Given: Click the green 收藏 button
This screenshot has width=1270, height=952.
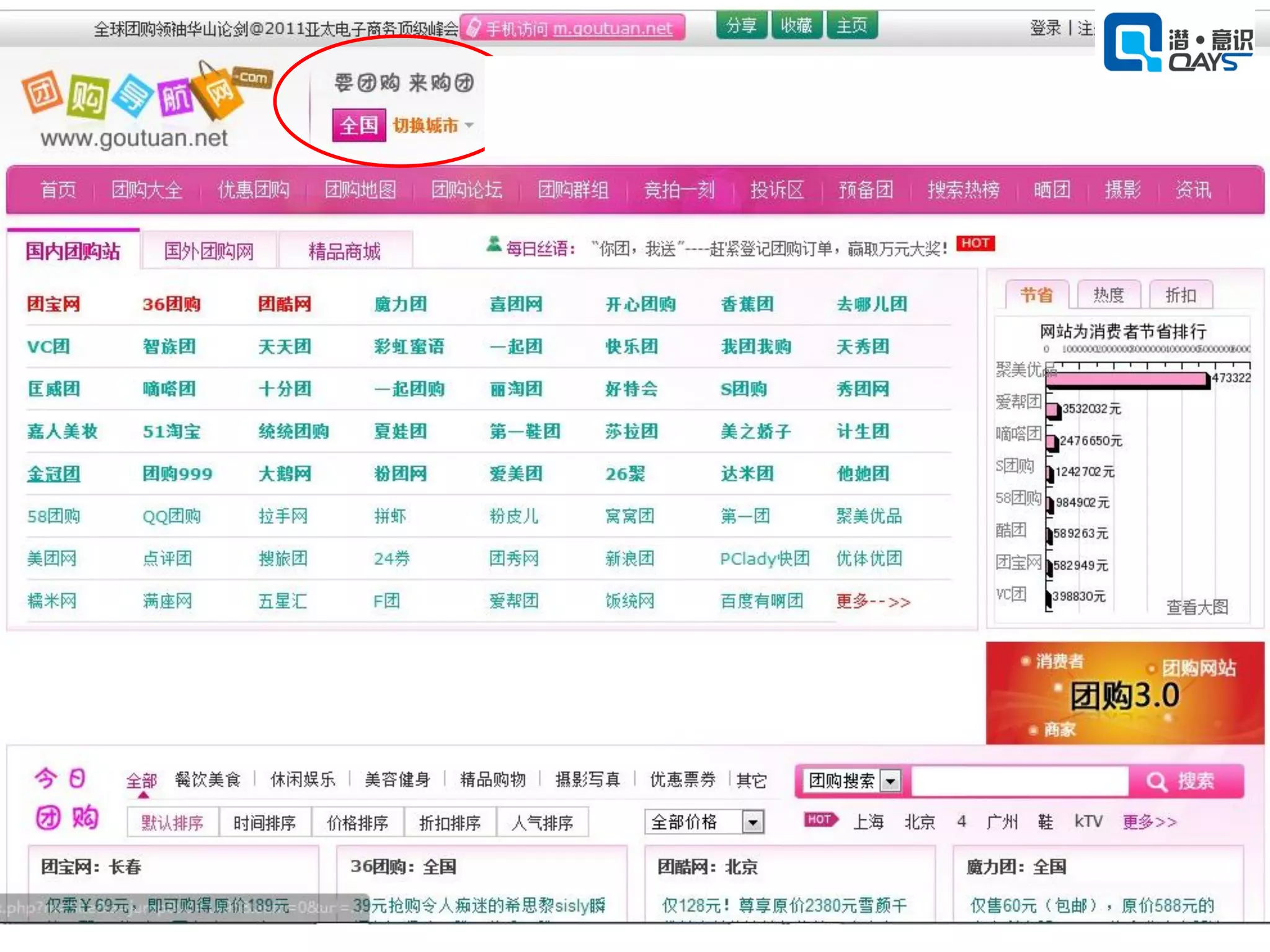Looking at the screenshot, I should coord(796,26).
